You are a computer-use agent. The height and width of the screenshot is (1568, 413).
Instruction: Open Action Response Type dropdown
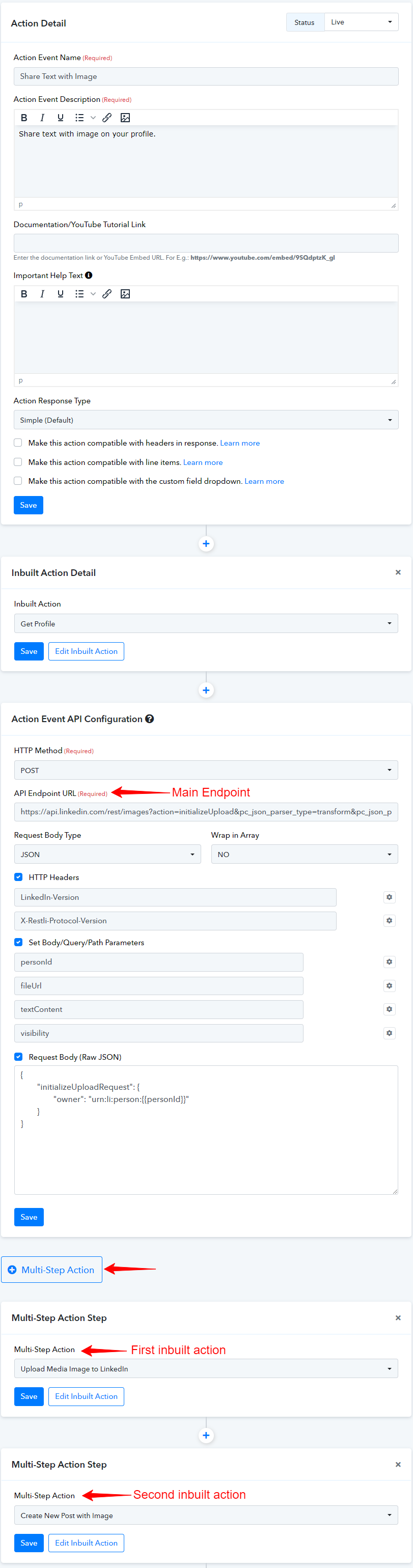[x=206, y=420]
